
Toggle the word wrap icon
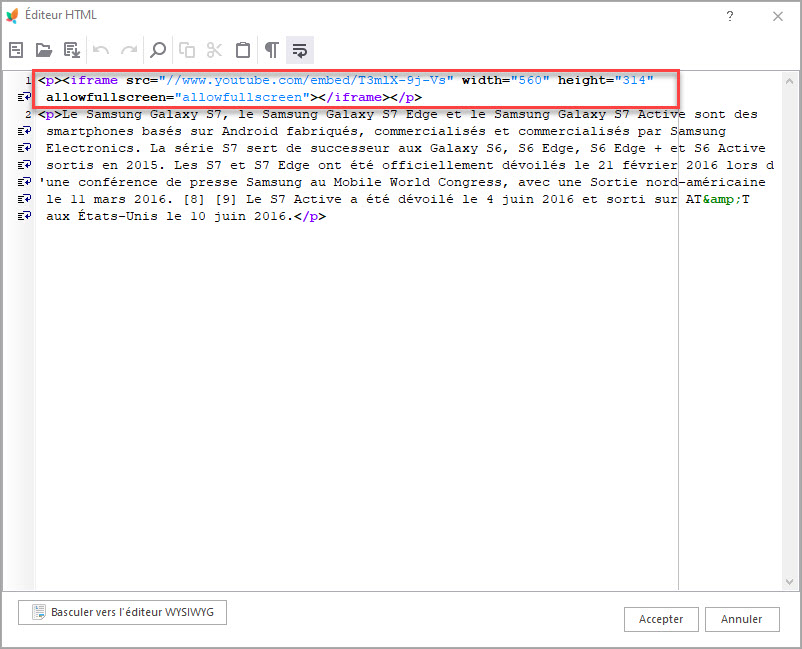coord(300,50)
